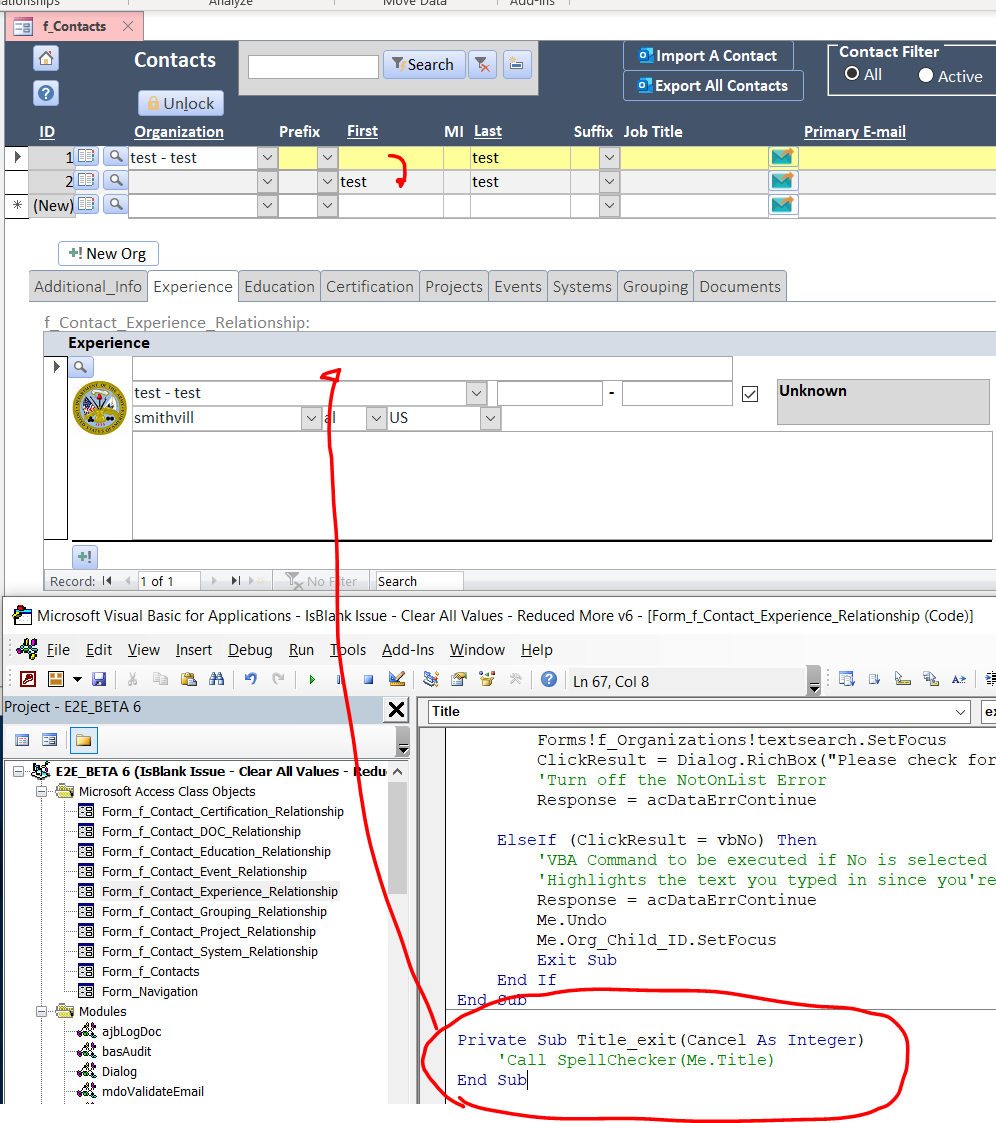Open Properties Window icon in VBA toolbar
The image size is (996, 1123).
pos(459,679)
